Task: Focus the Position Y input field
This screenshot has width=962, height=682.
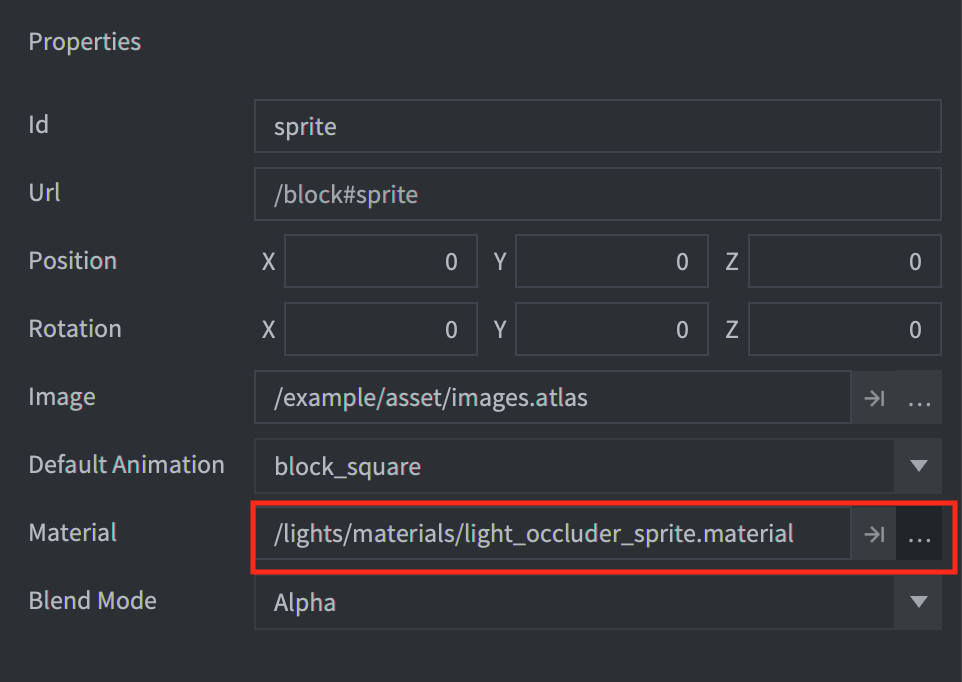Action: [612, 261]
